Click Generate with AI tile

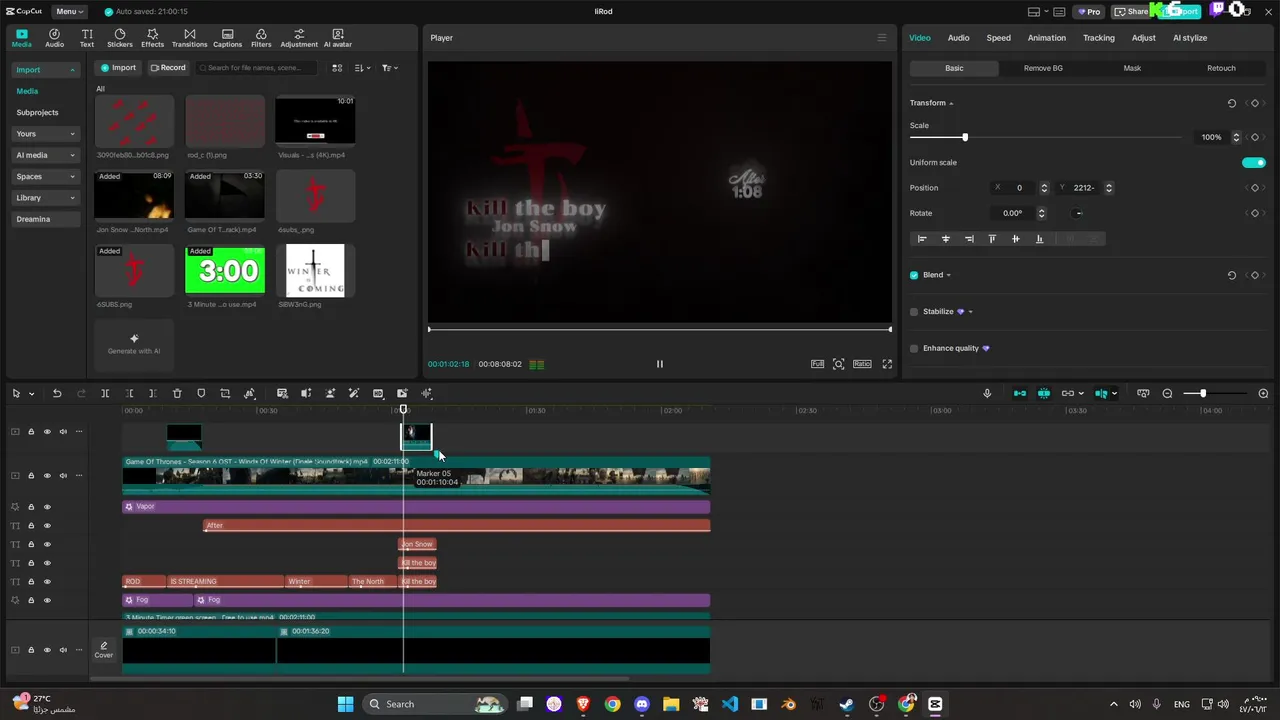(x=134, y=344)
